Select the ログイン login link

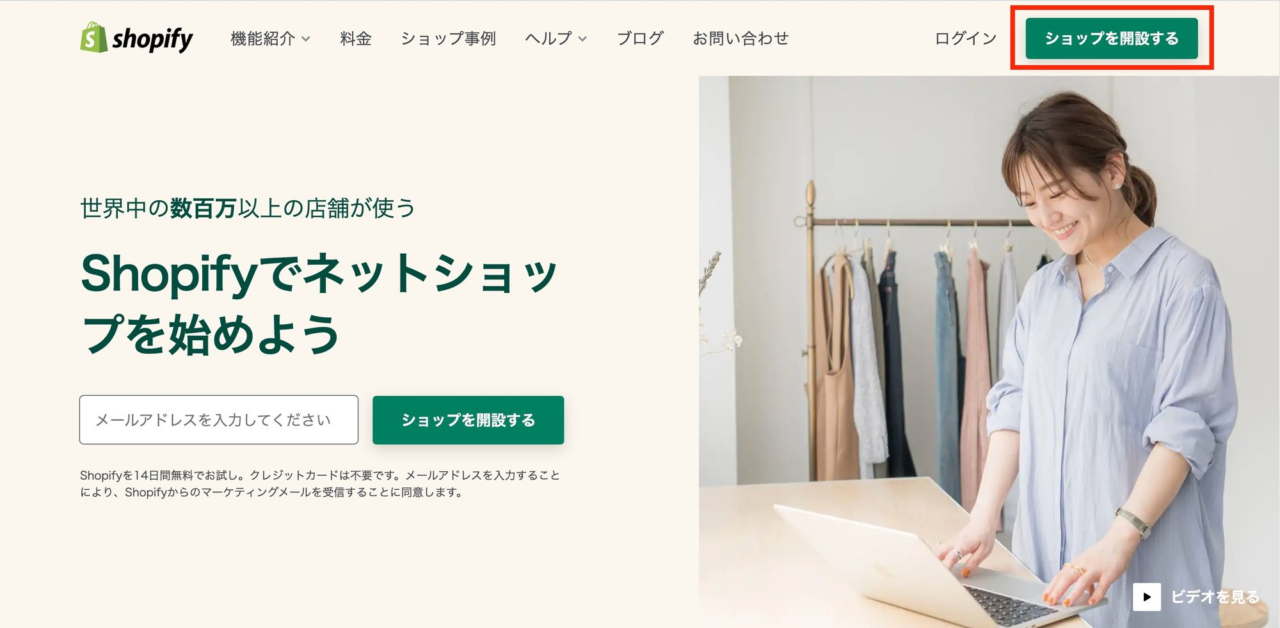pos(966,39)
